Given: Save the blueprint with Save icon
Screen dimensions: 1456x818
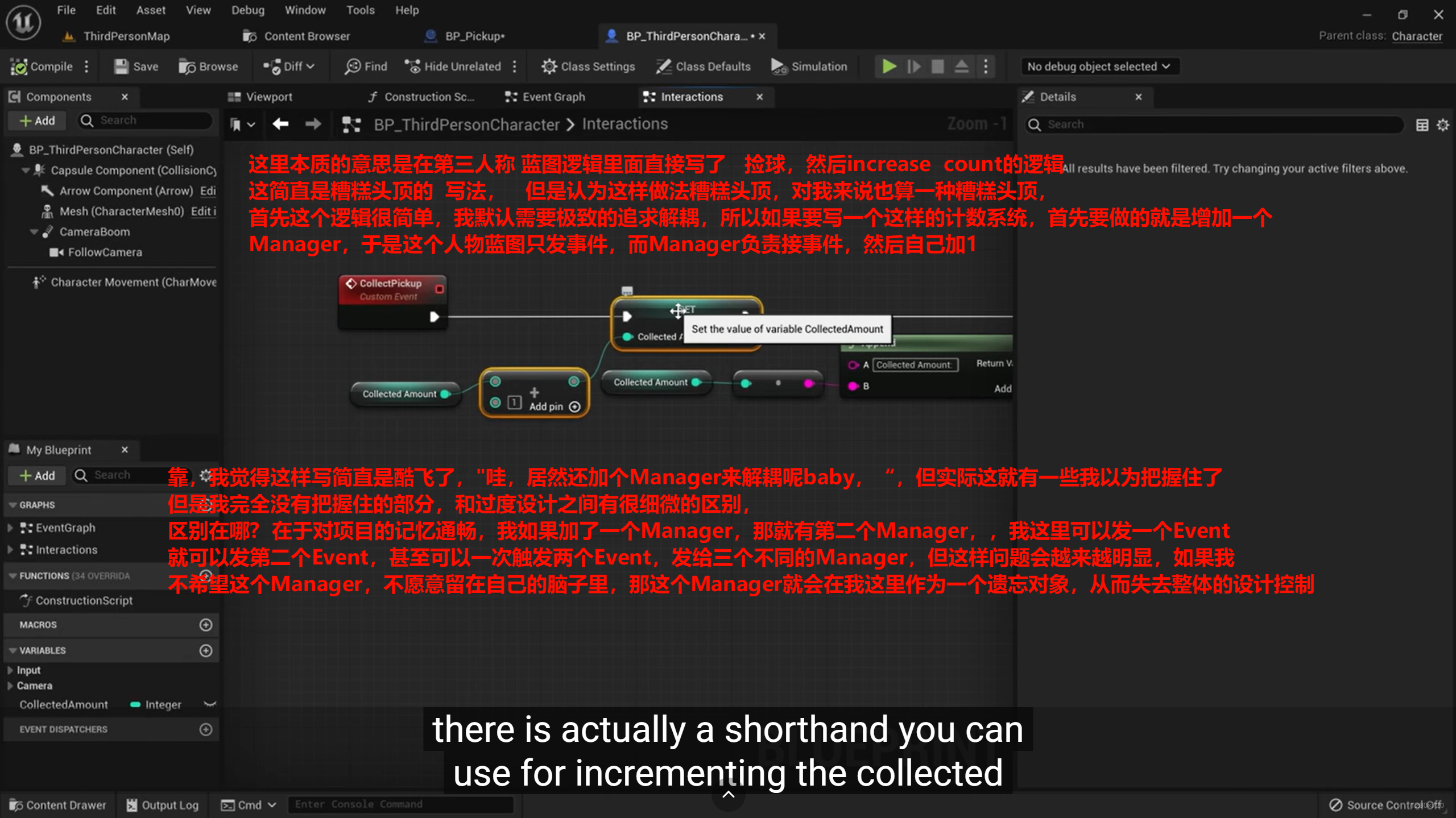Looking at the screenshot, I should click(x=121, y=67).
